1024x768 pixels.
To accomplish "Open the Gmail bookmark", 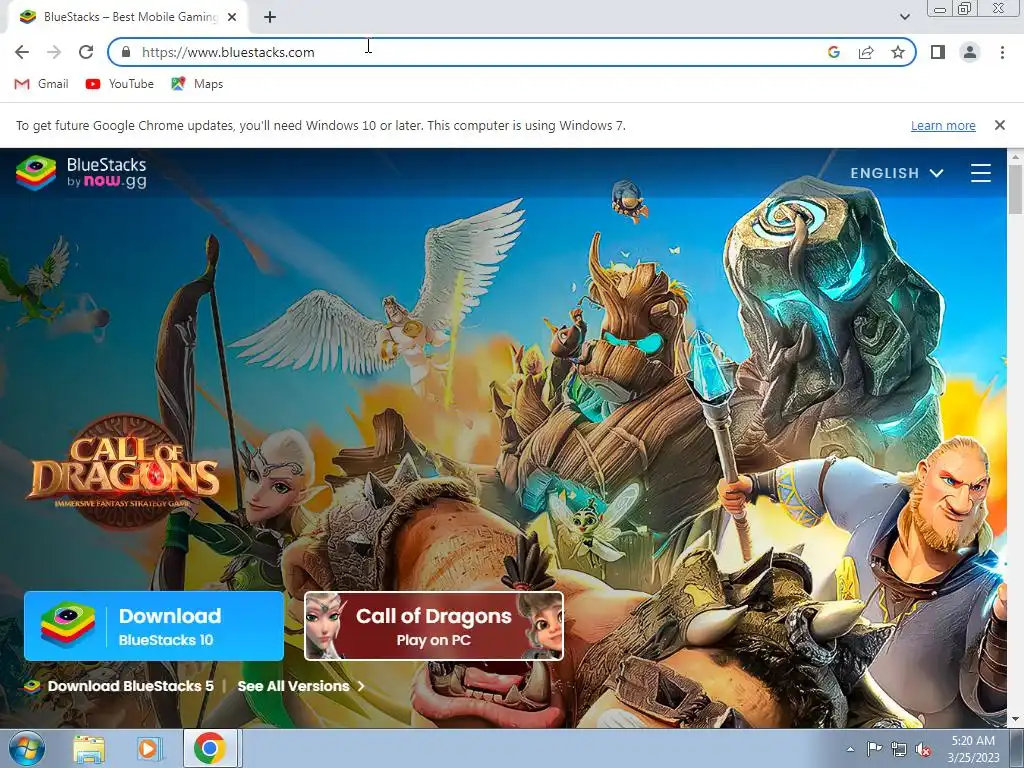I will click(x=42, y=84).
